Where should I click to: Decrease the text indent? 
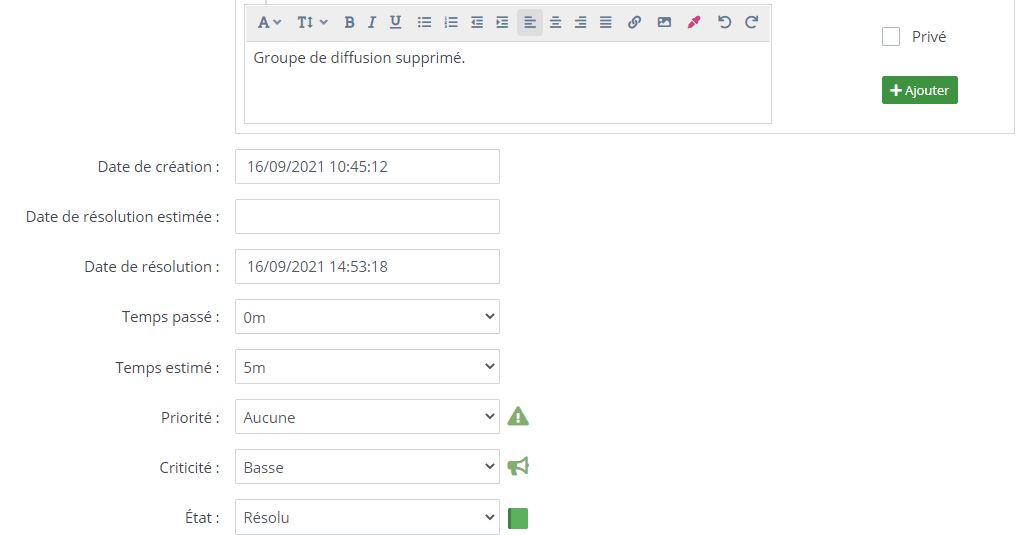pyautogui.click(x=476, y=23)
